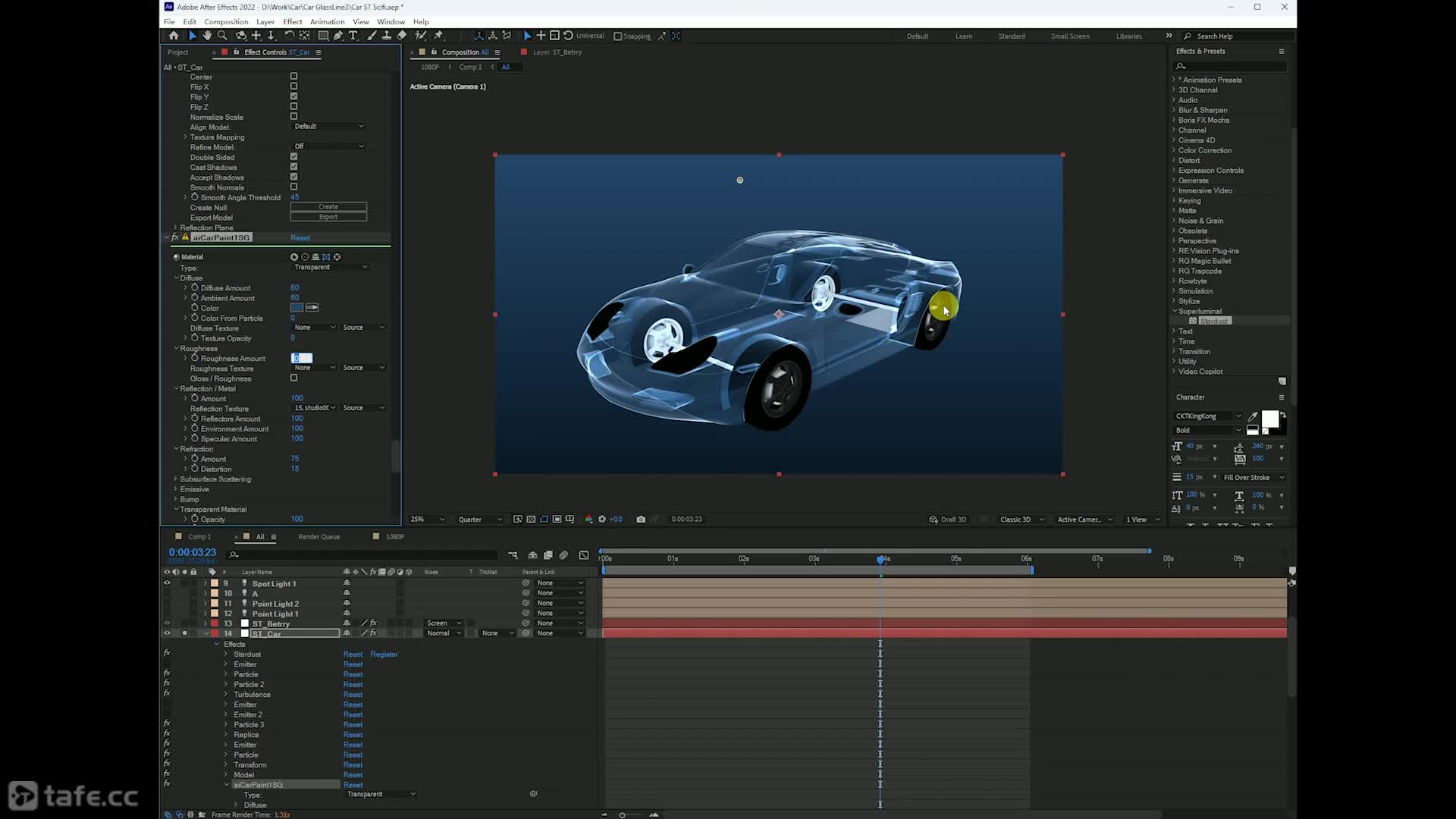Image resolution: width=1456 pixels, height=819 pixels.
Task: Select the Hand tool in toolbar
Action: coord(207,36)
